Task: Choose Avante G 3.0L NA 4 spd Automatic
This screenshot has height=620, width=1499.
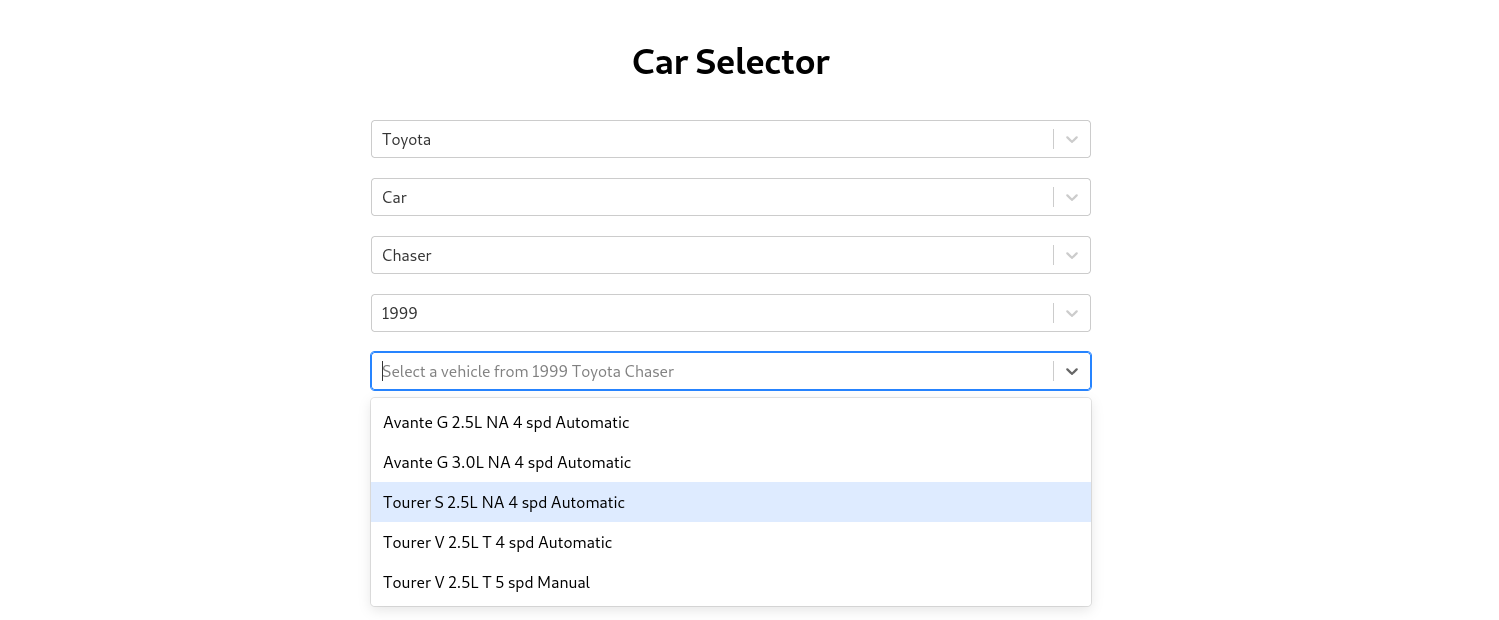Action: (x=507, y=462)
